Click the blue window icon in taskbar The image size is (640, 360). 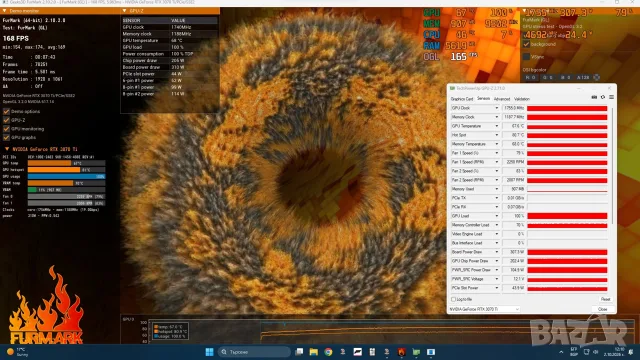431,352
